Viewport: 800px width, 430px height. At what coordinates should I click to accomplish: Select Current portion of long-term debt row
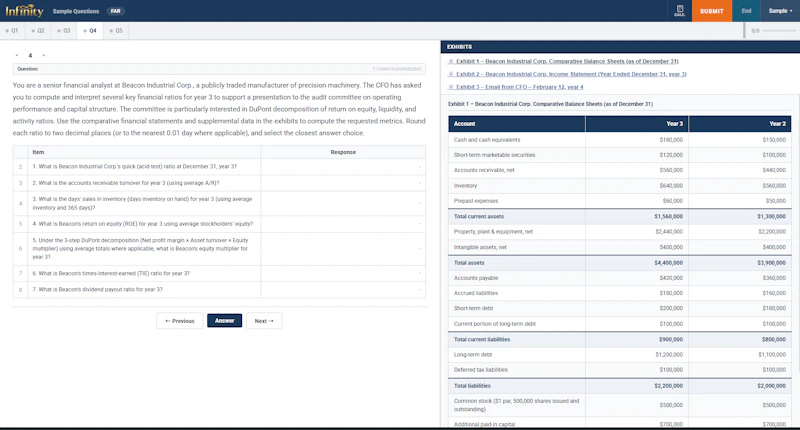[x=620, y=324]
